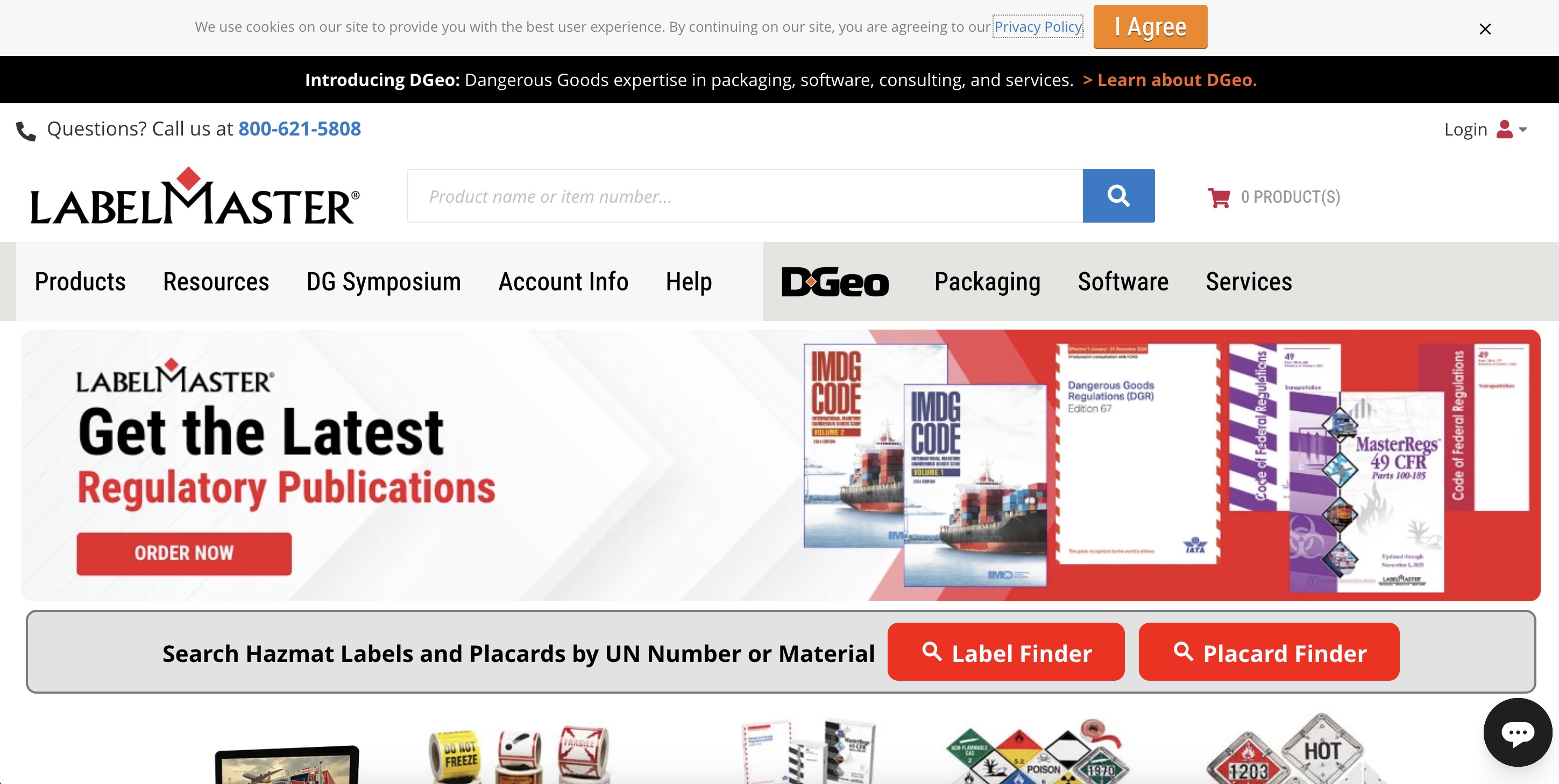Accept cookies with I Agree button
This screenshot has height=784, width=1559.
(1150, 27)
